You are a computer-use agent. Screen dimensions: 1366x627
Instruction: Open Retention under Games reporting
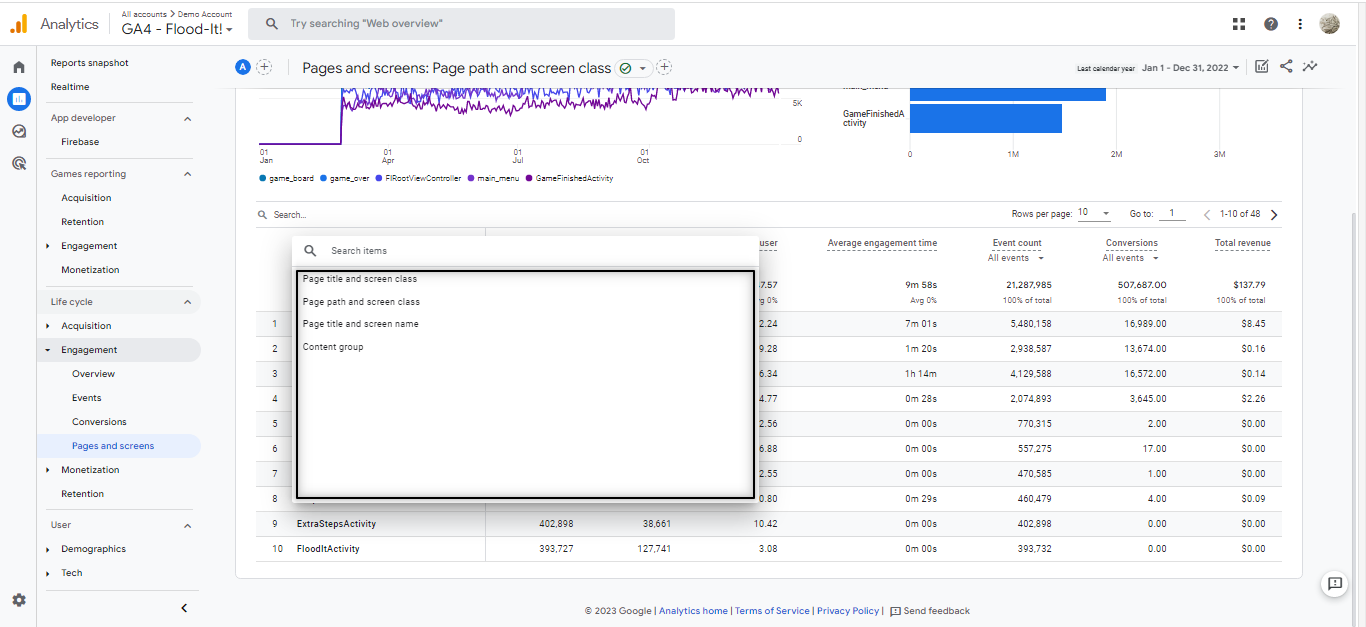[82, 222]
